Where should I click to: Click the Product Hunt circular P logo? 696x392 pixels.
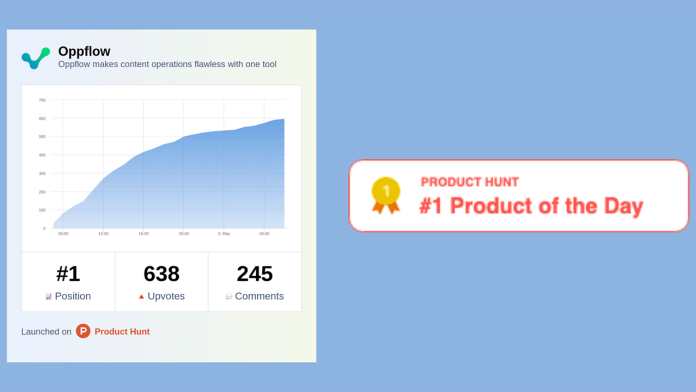83,331
